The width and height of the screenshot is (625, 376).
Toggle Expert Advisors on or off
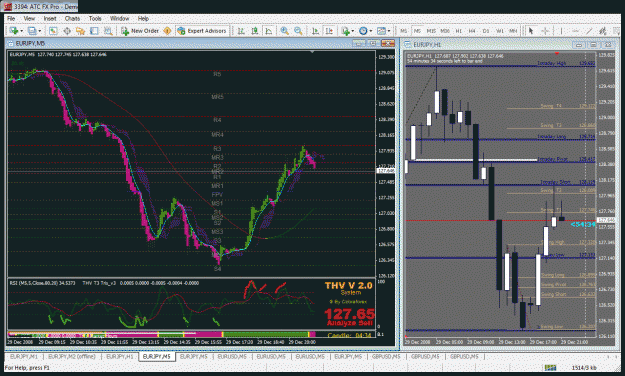pyautogui.click(x=202, y=31)
